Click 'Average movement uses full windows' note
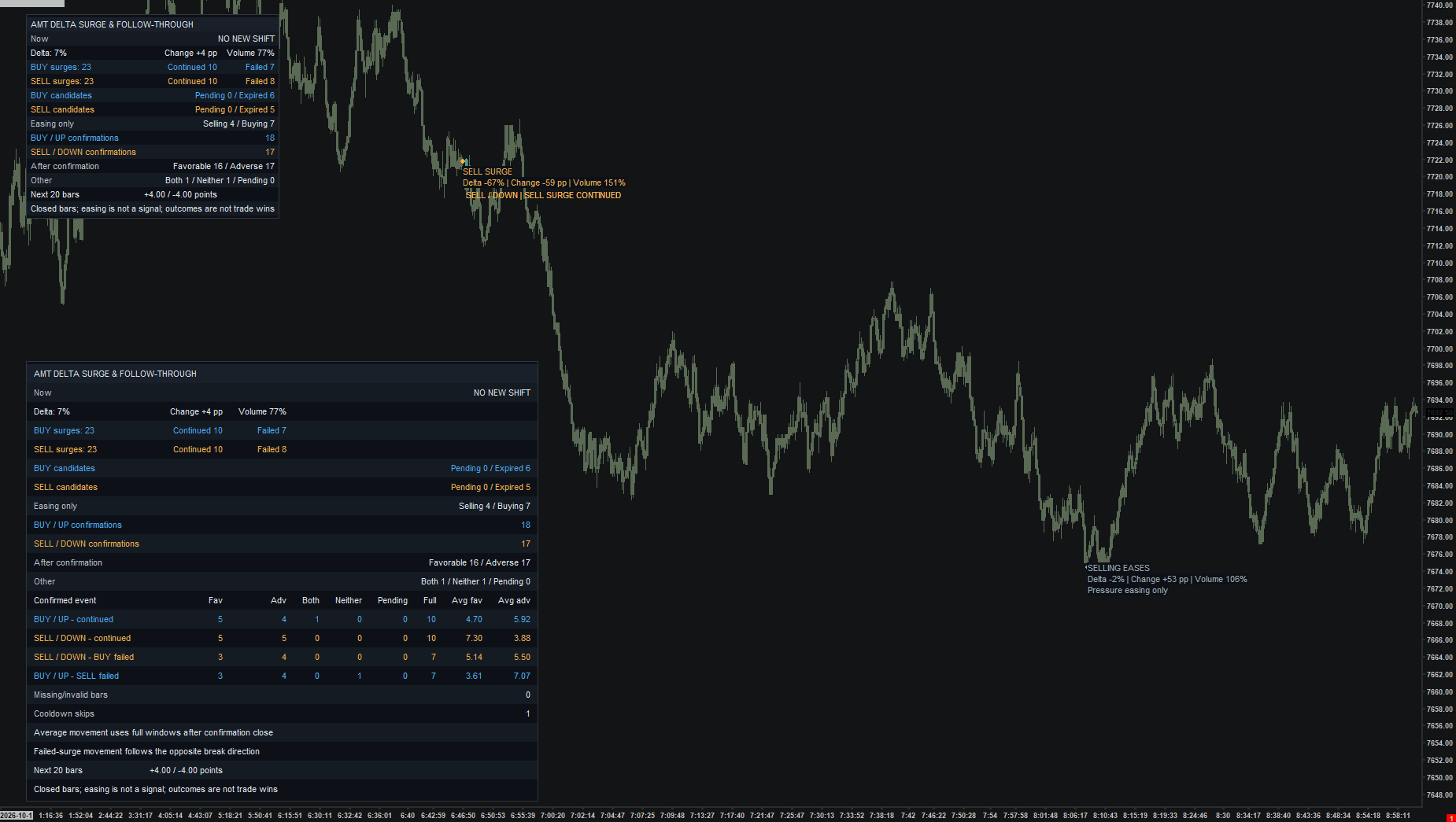The height and width of the screenshot is (822, 1456). click(153, 732)
